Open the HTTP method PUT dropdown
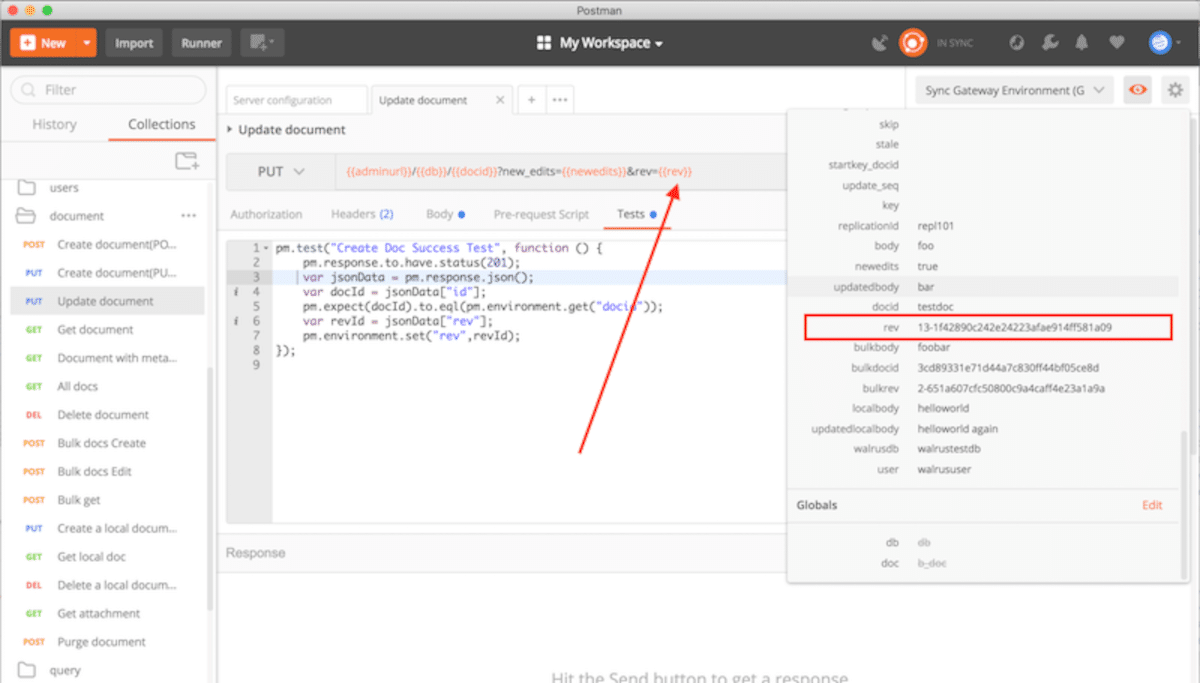This screenshot has height=683, width=1200. [282, 172]
